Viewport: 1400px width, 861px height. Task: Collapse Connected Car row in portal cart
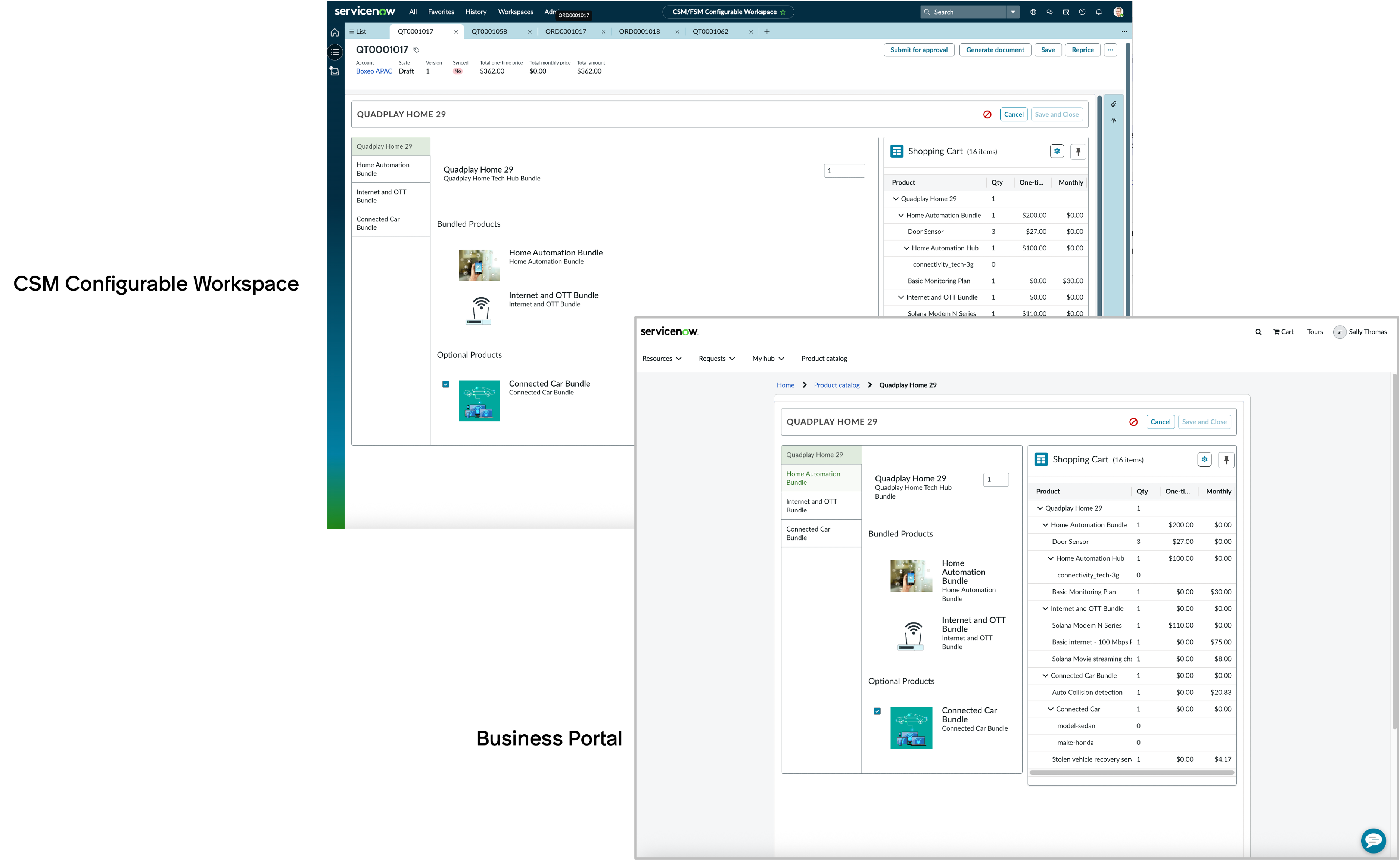[1051, 709]
